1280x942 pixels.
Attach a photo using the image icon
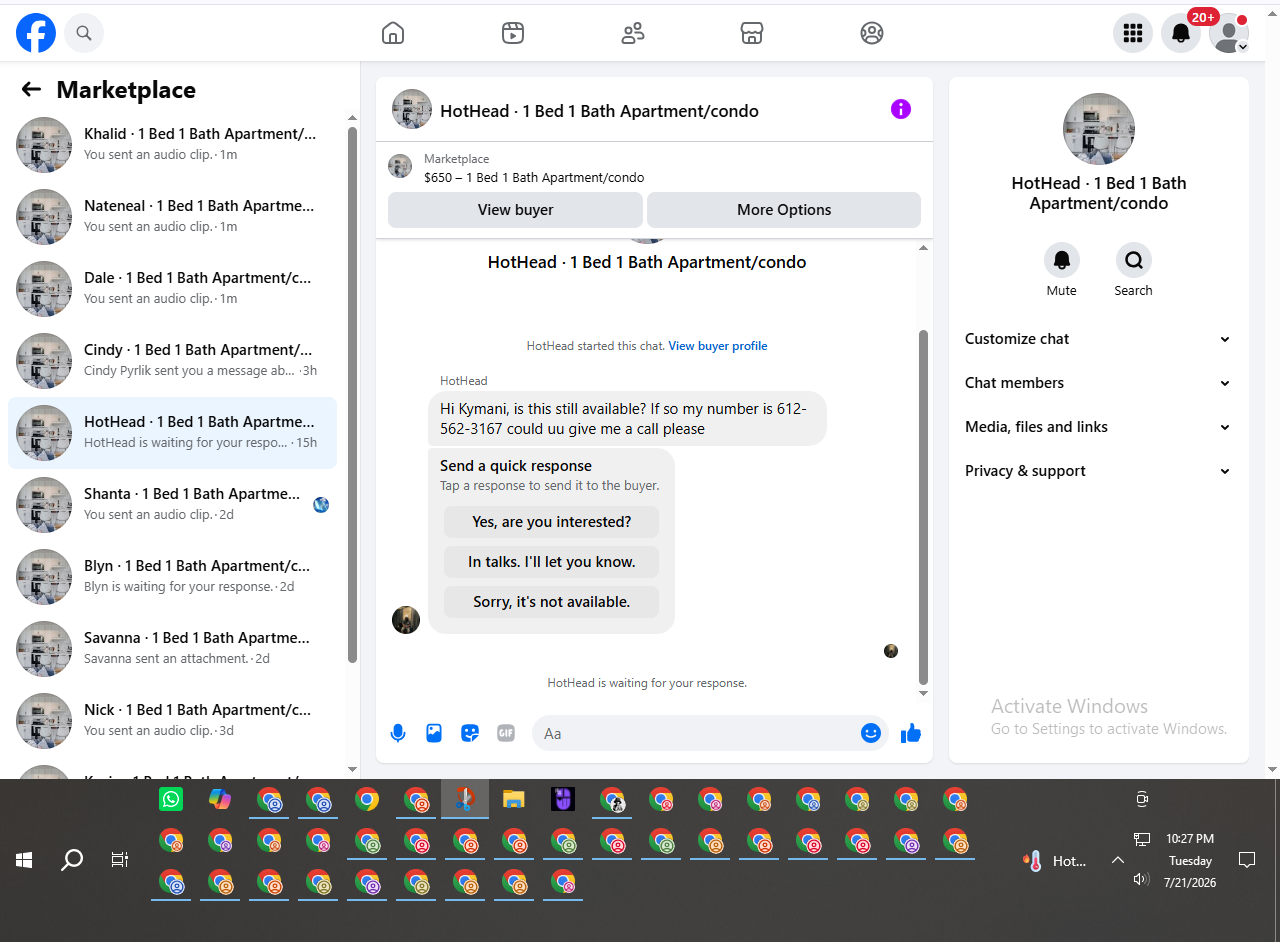point(434,733)
